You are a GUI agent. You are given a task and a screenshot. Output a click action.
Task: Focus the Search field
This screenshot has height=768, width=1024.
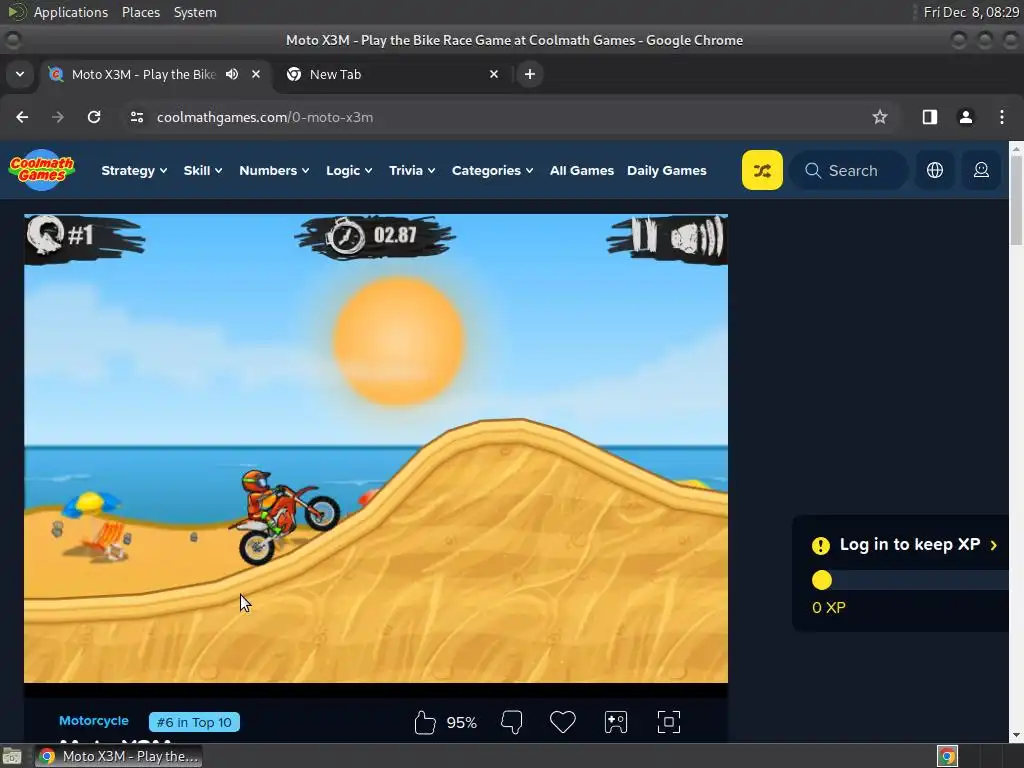pyautogui.click(x=849, y=170)
